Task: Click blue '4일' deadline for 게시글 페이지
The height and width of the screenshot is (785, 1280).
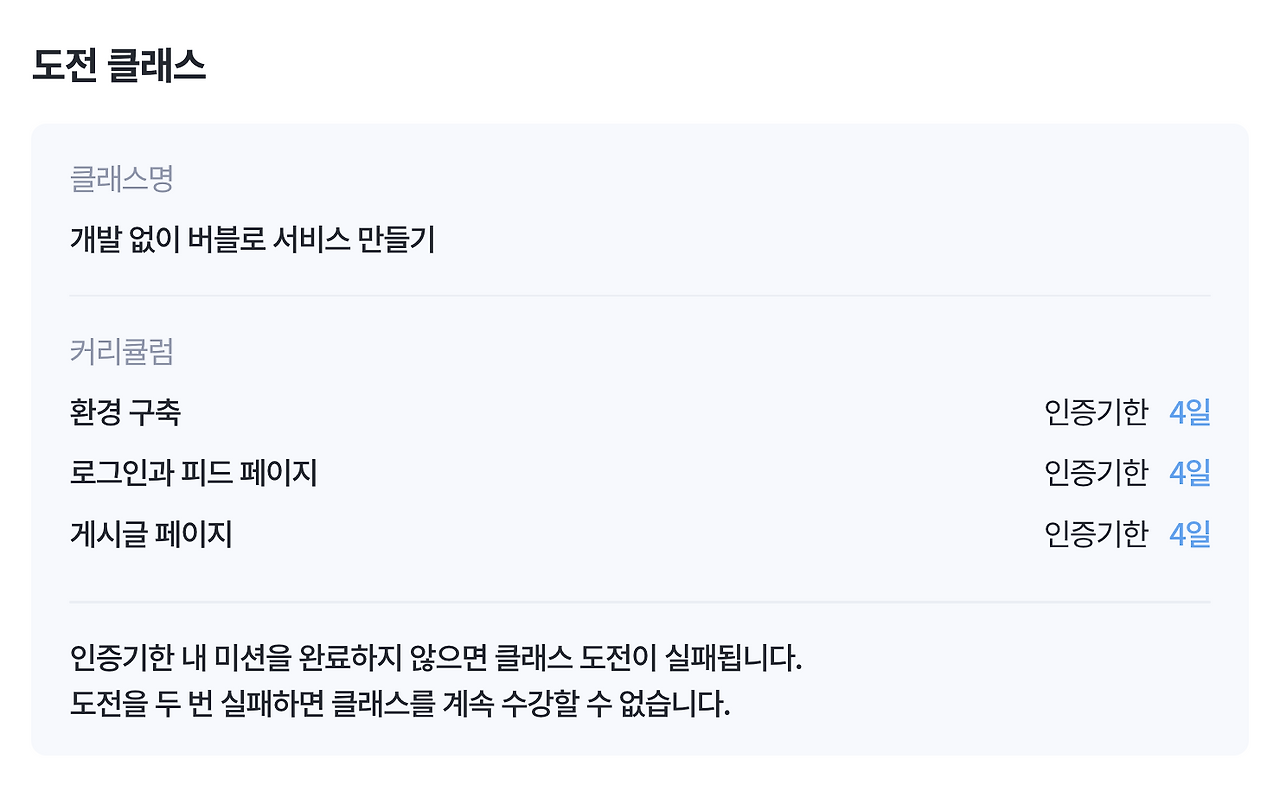Action: [1189, 534]
